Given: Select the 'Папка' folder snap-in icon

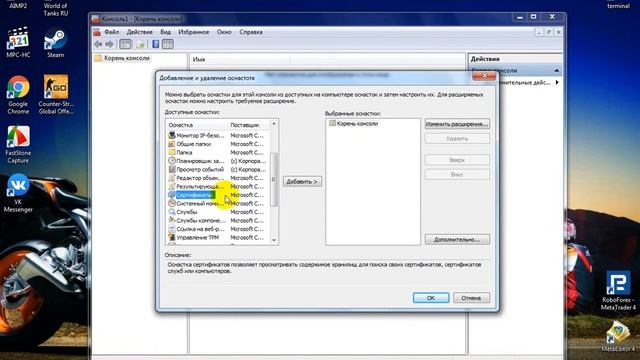Looking at the screenshot, I should point(172,152).
